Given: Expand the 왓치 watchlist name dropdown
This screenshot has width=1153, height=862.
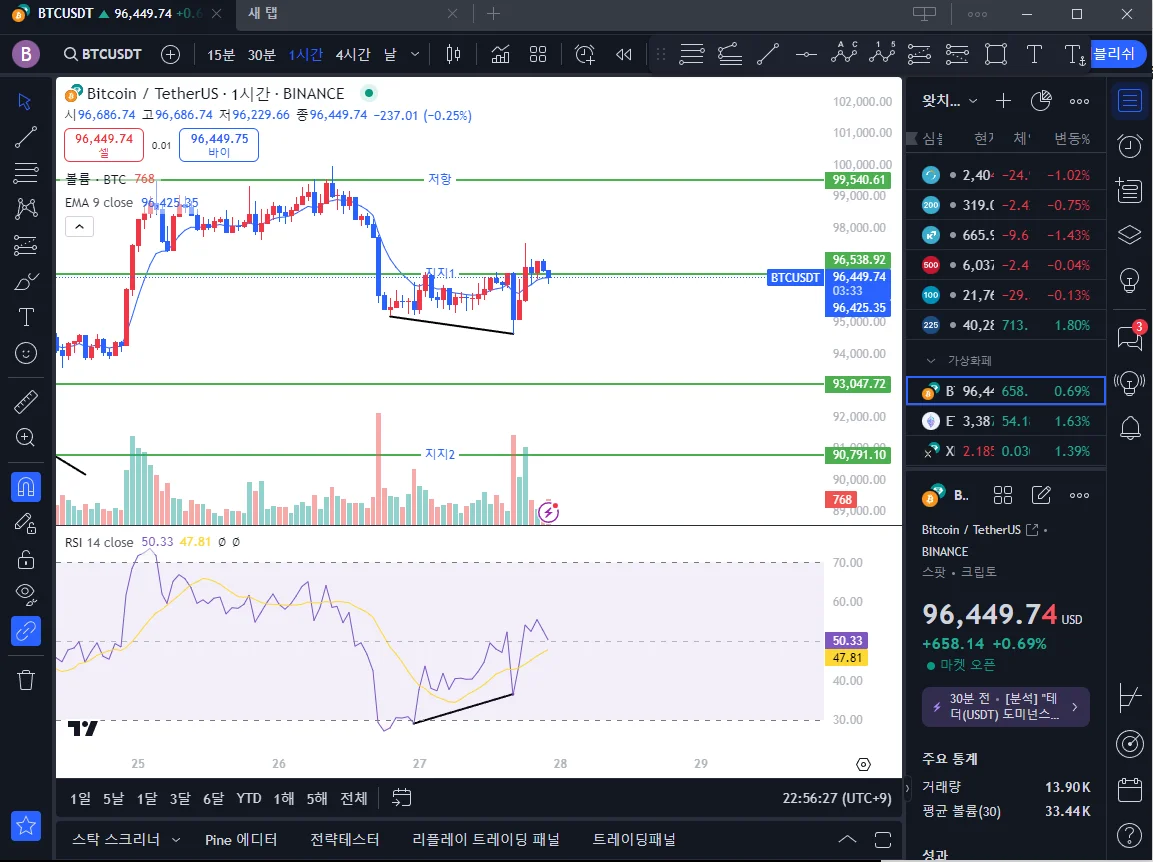Looking at the screenshot, I should [949, 101].
